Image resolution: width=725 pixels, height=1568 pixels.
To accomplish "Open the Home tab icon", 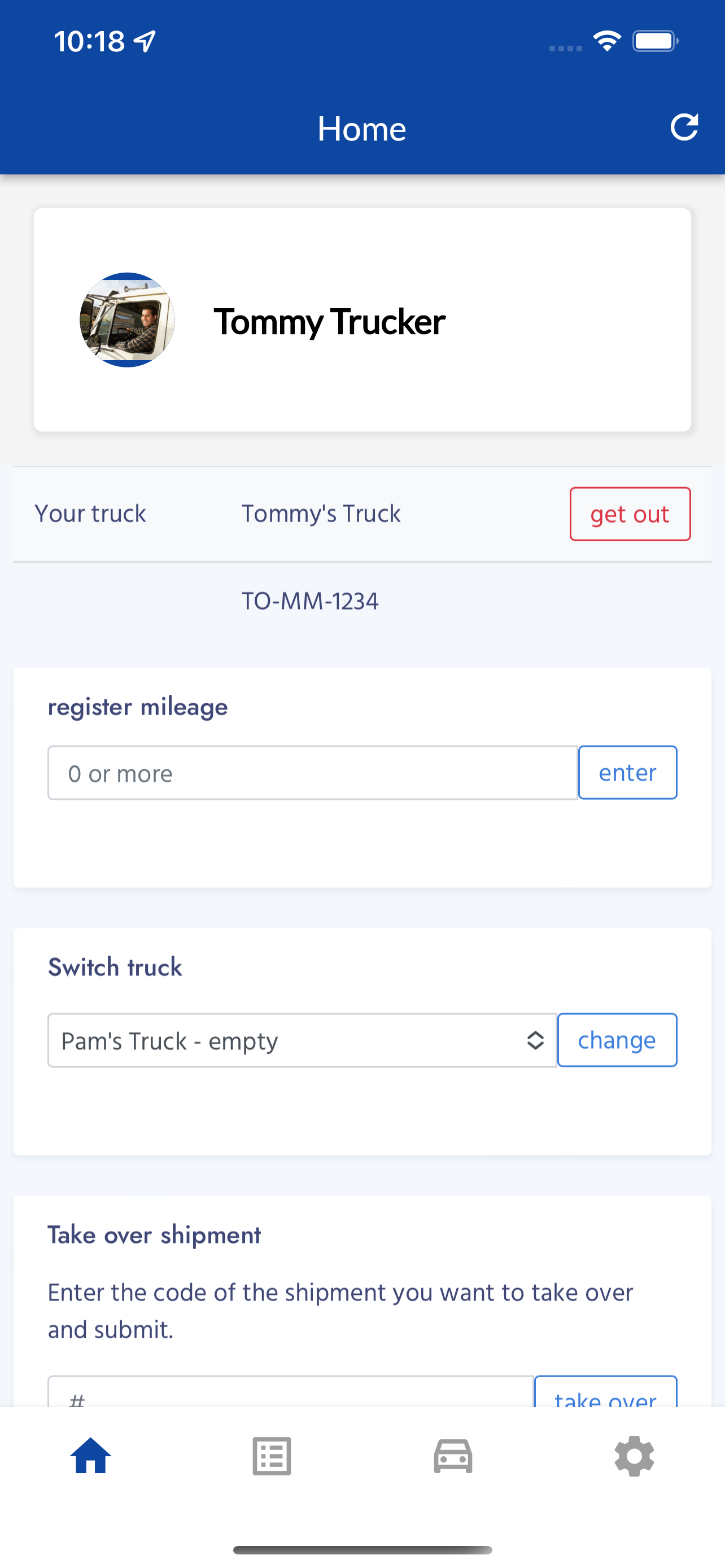I will point(91,1455).
